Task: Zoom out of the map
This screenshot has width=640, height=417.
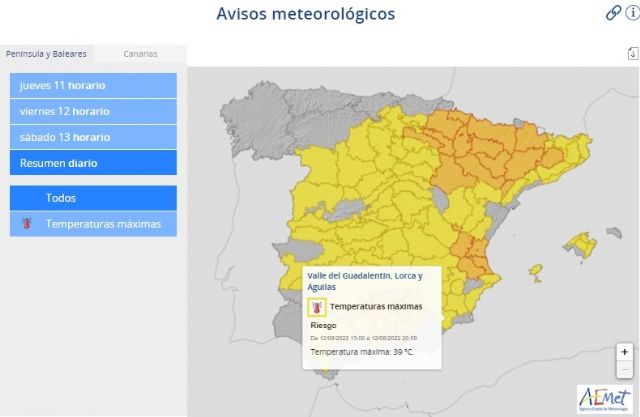Action: [624, 370]
